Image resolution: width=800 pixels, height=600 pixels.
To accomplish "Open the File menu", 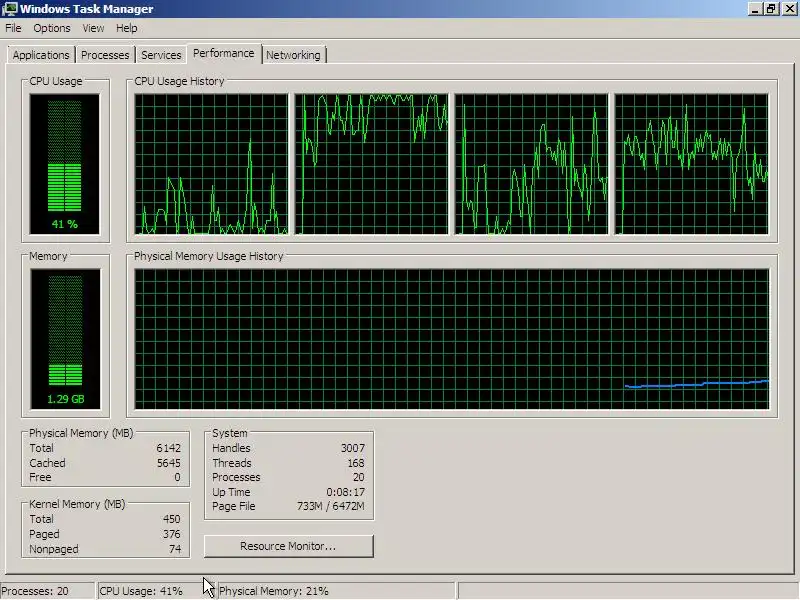I will 13,28.
